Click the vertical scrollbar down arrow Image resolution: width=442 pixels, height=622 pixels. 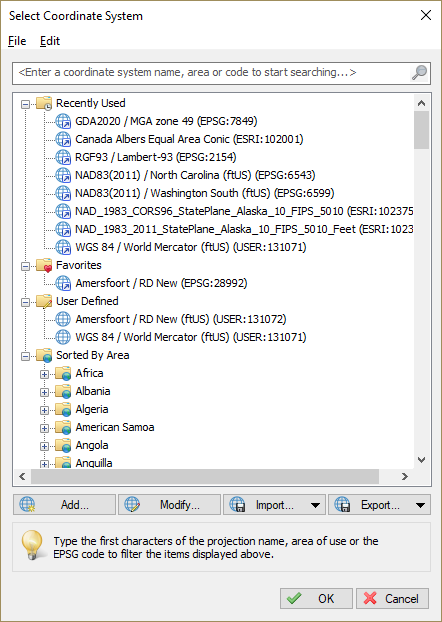coord(421,460)
